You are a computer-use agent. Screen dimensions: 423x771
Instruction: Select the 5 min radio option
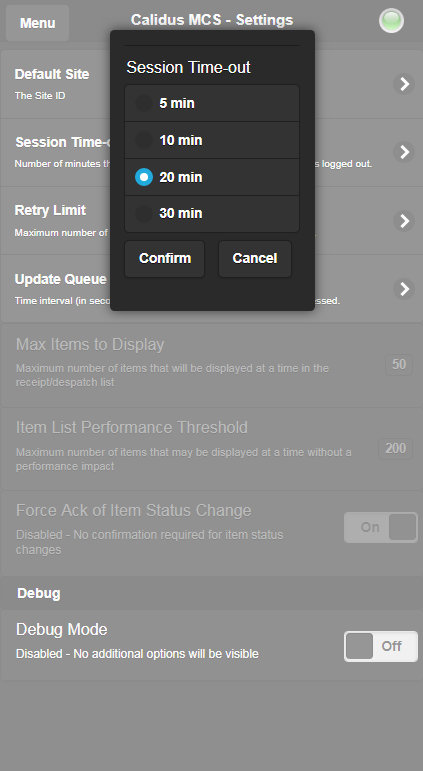(x=212, y=103)
